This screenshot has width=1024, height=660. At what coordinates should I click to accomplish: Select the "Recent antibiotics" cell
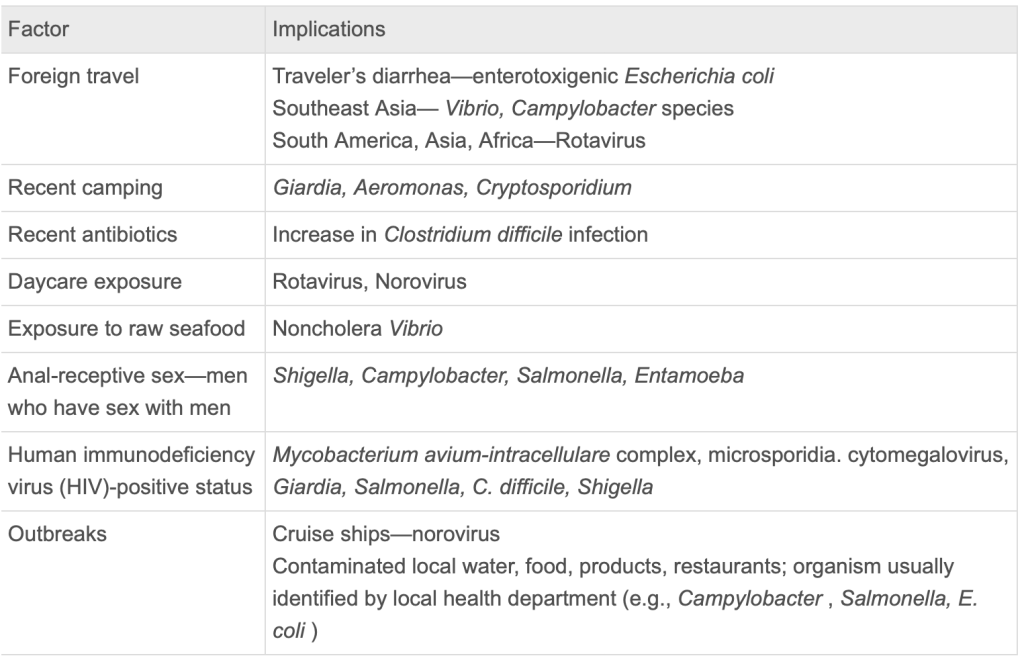tap(92, 235)
